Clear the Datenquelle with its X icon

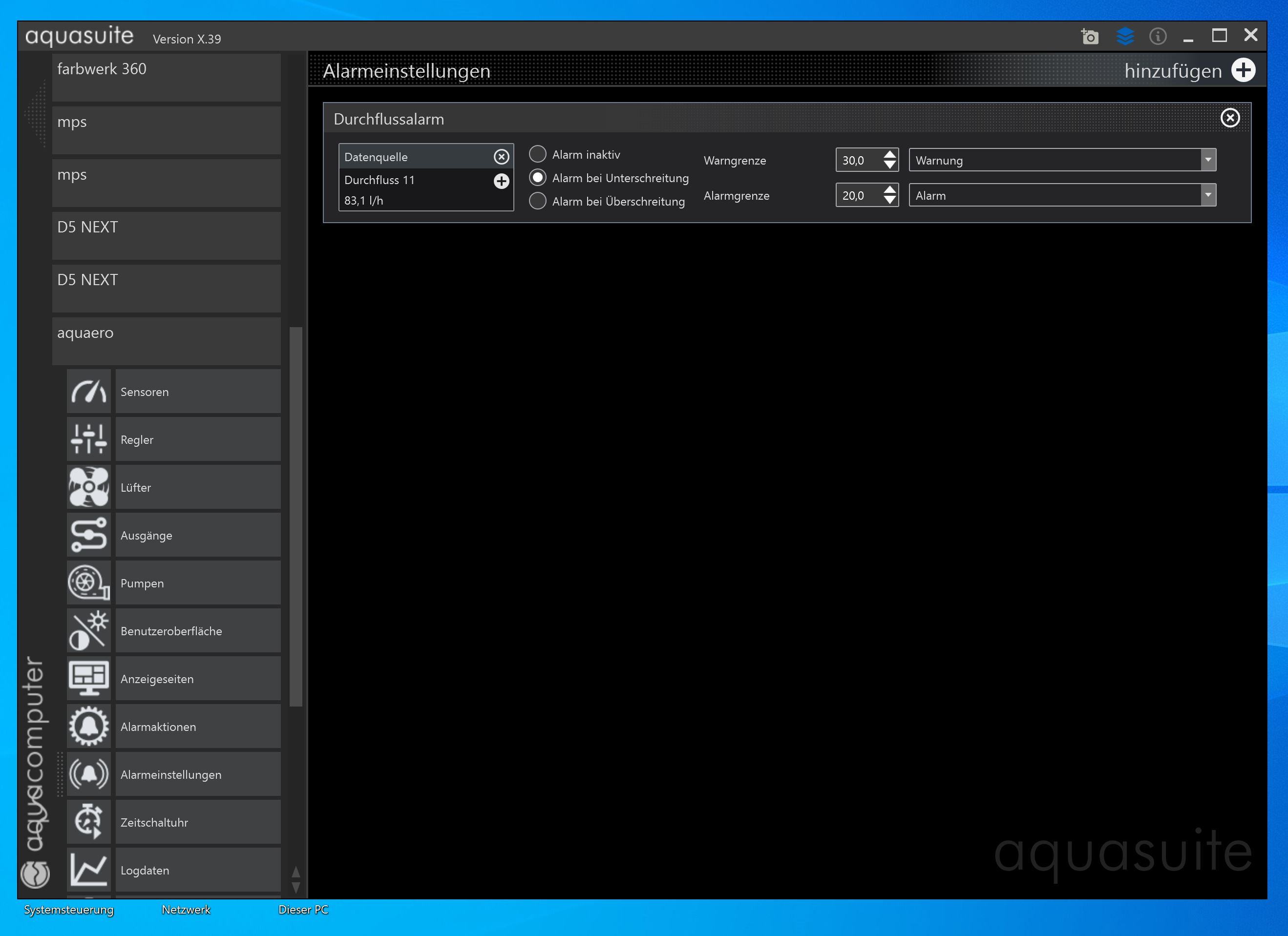click(x=501, y=157)
